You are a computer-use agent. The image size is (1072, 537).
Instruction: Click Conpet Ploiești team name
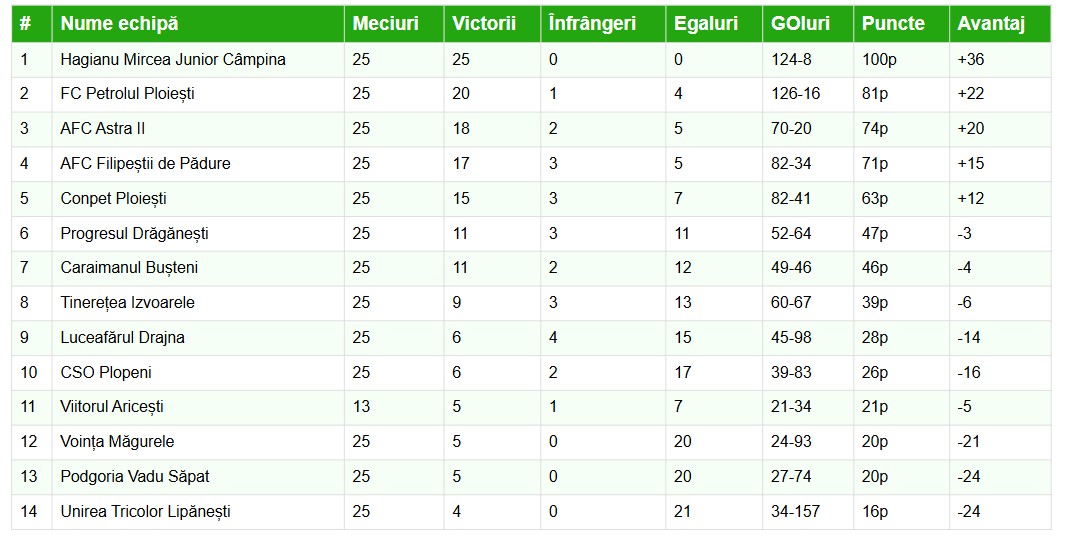113,198
